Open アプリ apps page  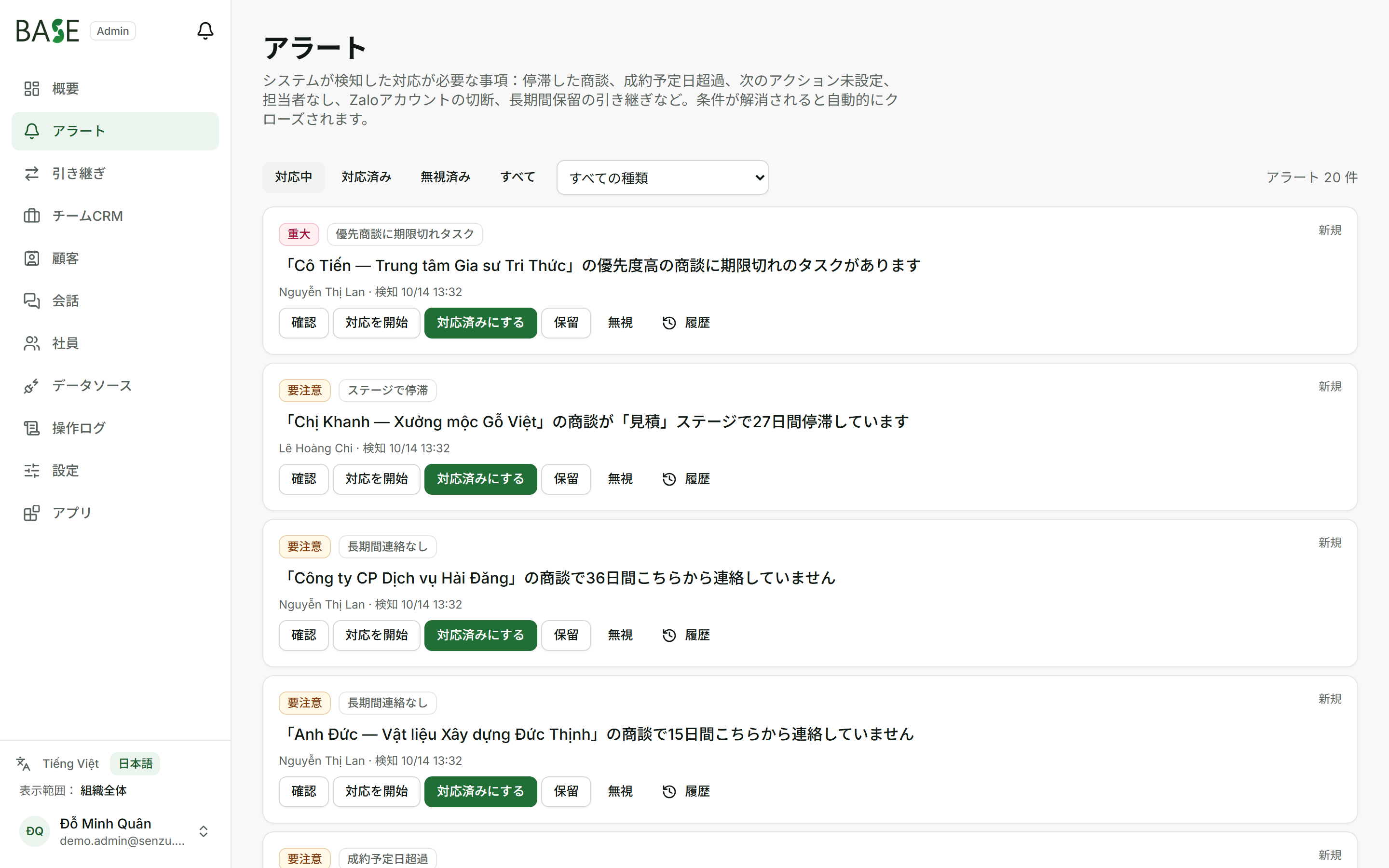click(x=115, y=513)
